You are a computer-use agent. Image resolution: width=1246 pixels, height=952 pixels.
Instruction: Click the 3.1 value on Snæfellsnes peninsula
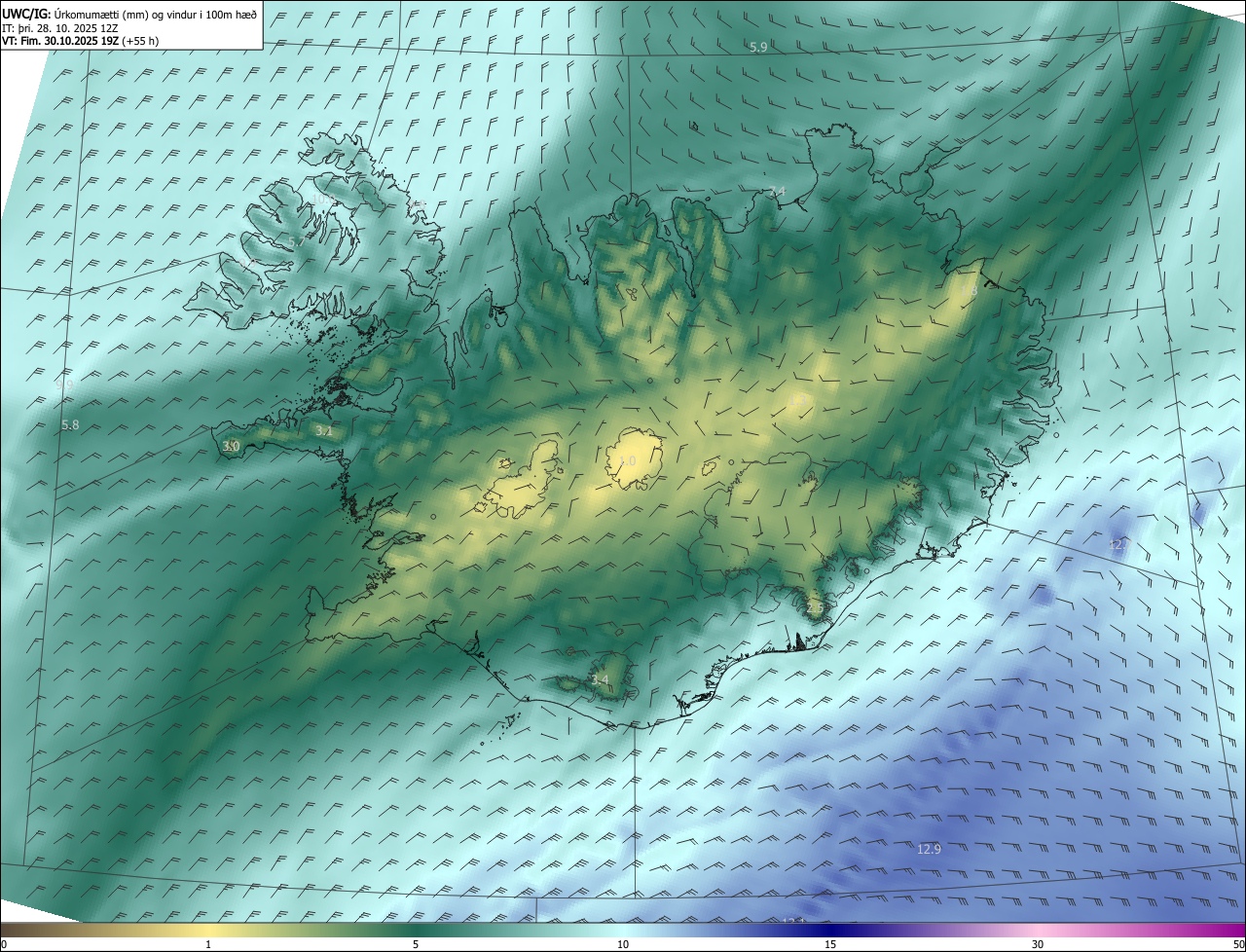click(x=324, y=430)
